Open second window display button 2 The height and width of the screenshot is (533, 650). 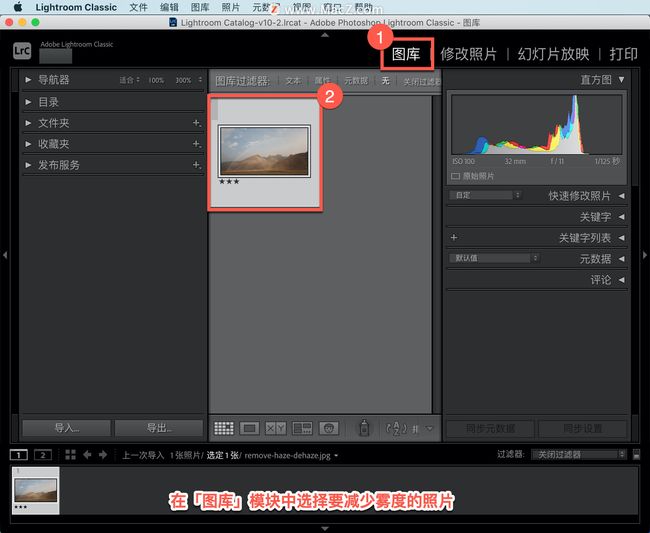tap(43, 455)
